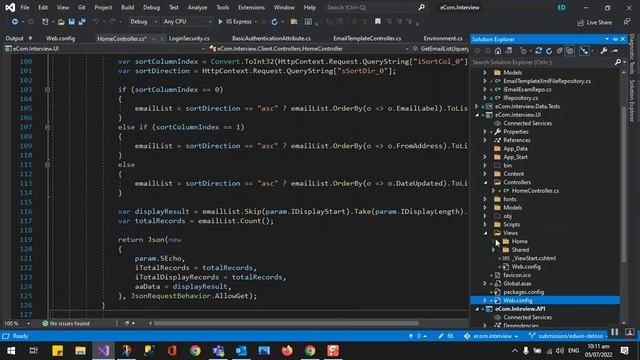Collapse the else-if block at line 107
Image resolution: width=640 pixels, height=360 pixels.
(x=47, y=127)
